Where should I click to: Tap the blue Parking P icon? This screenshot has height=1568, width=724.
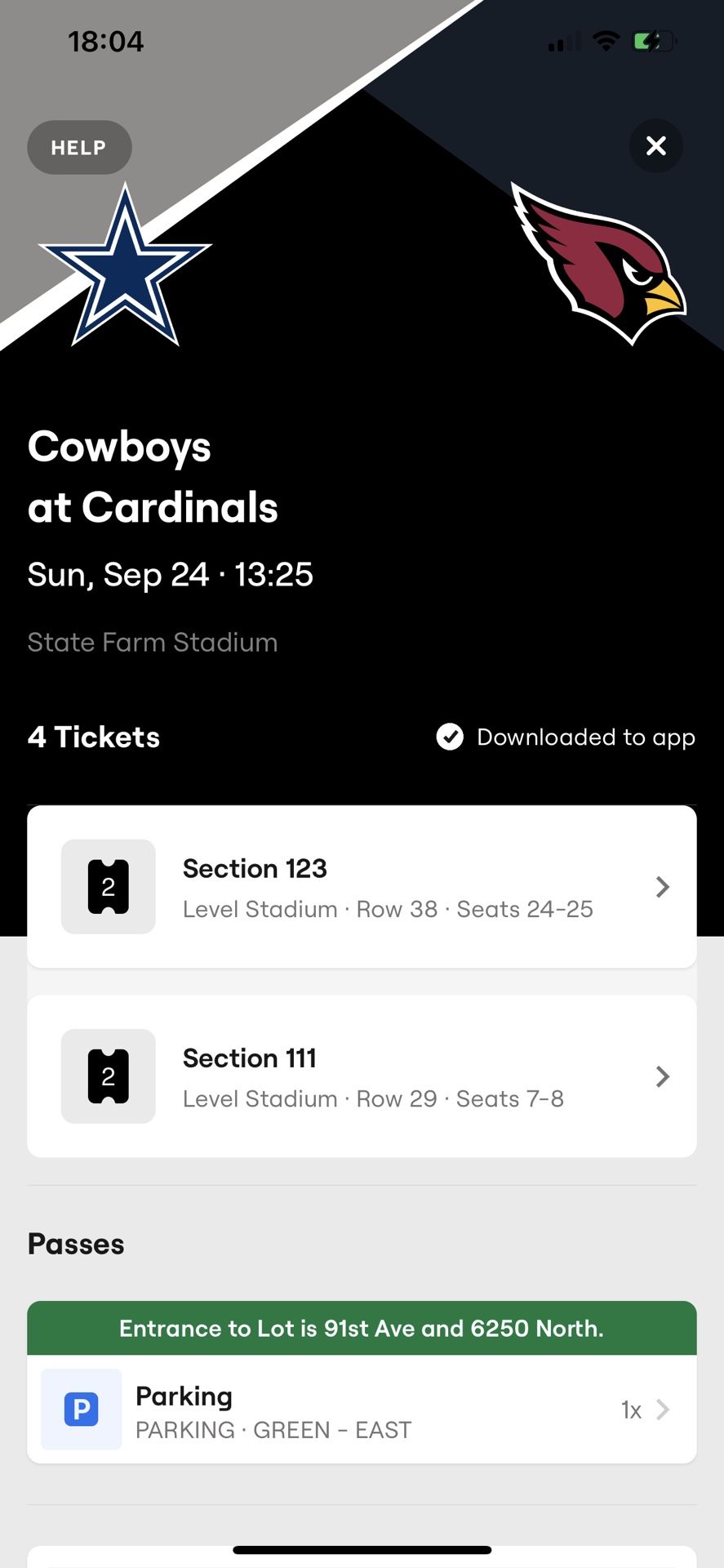tap(82, 1410)
